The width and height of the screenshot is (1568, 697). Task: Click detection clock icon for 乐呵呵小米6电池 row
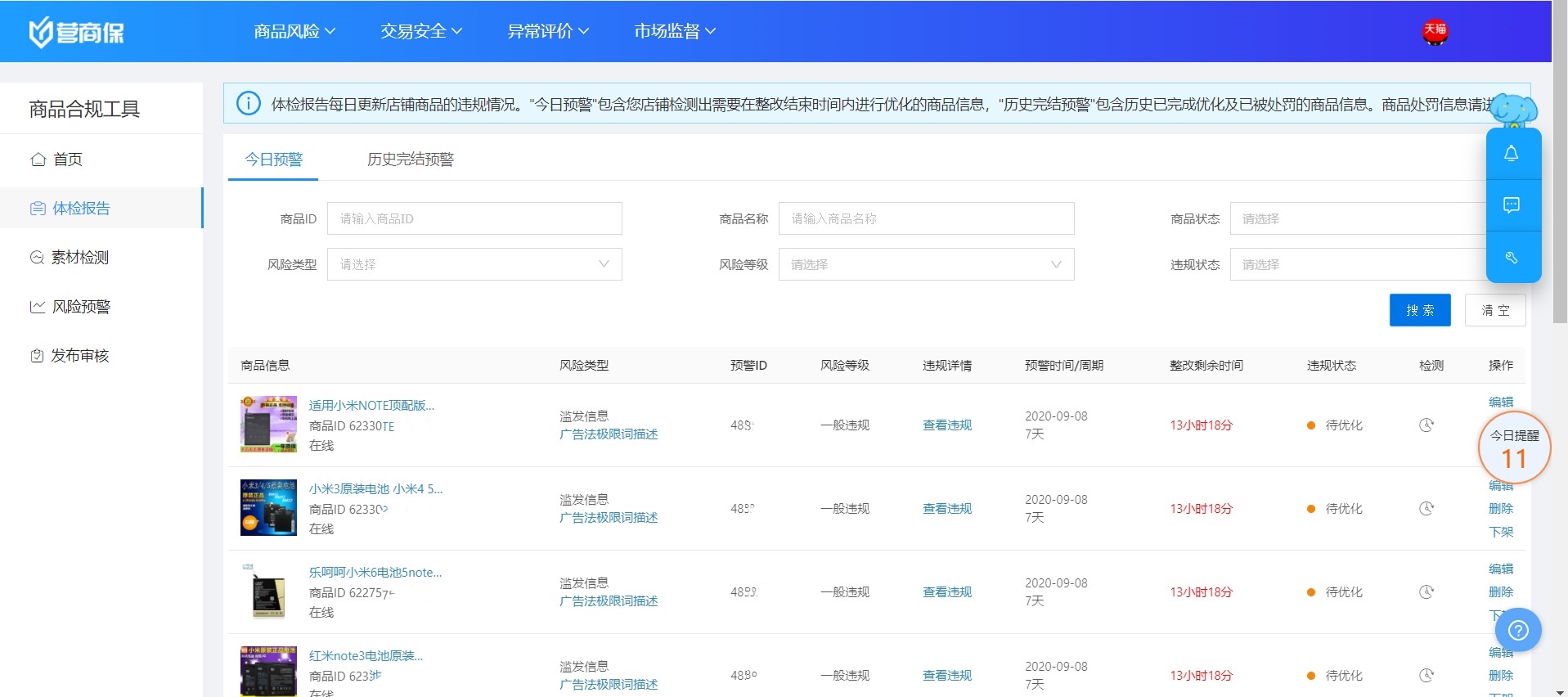(1426, 591)
